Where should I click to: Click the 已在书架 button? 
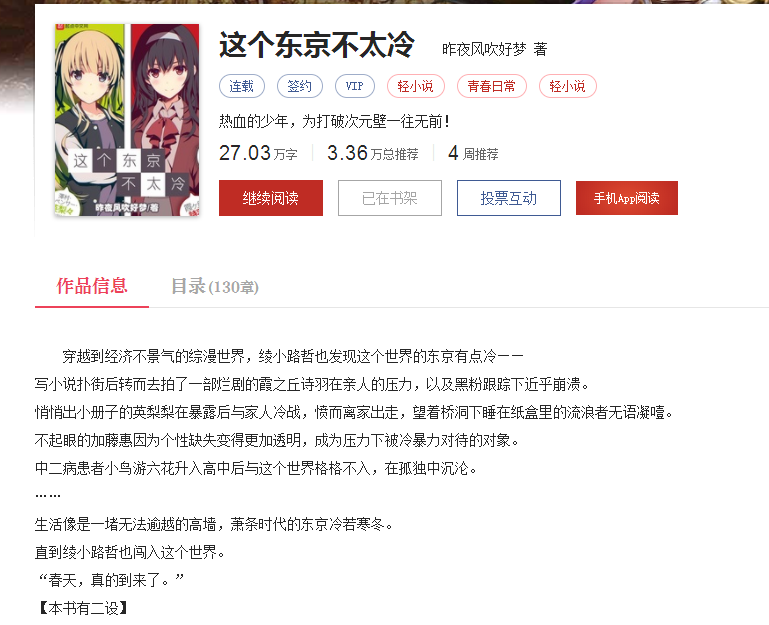[390, 198]
